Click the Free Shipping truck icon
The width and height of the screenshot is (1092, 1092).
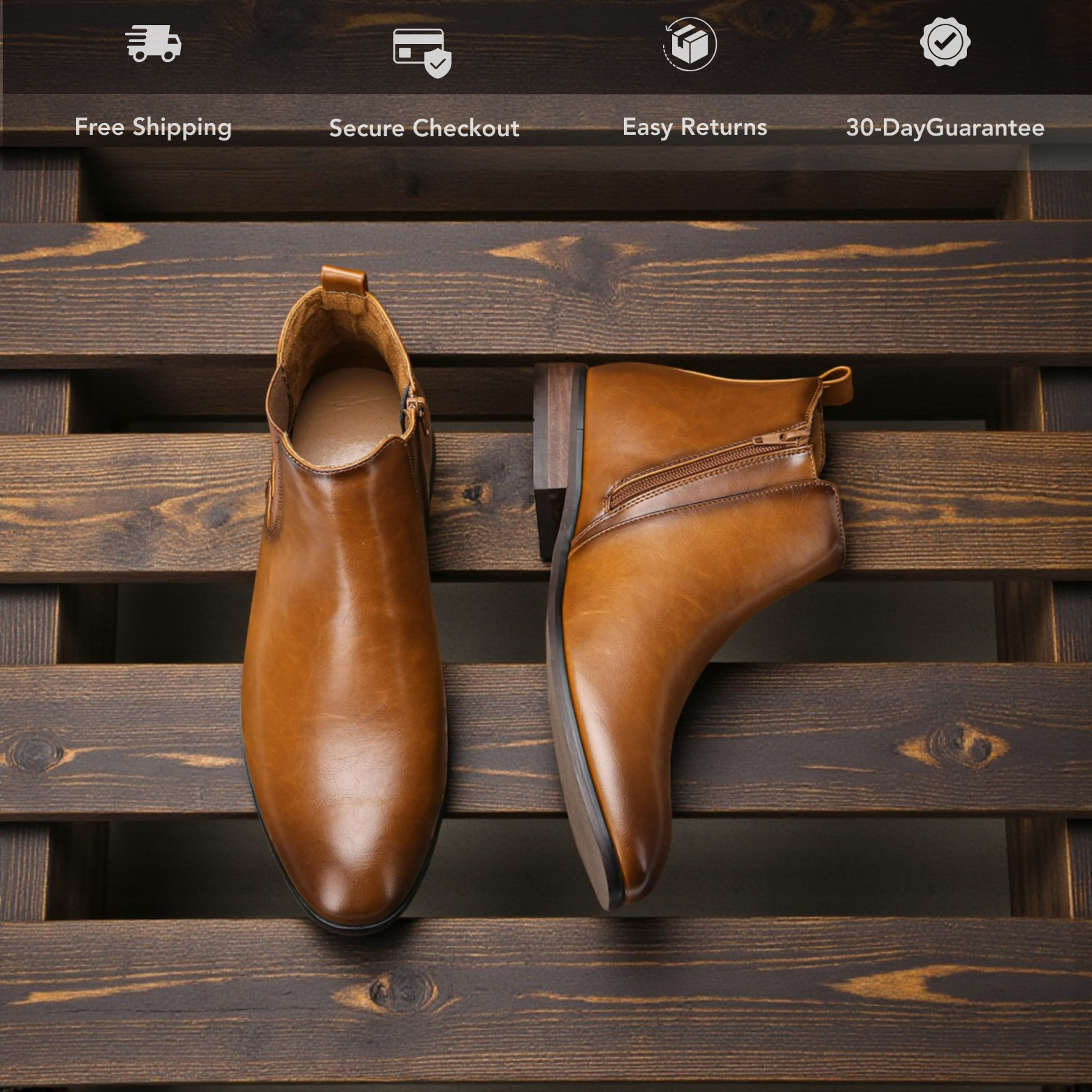point(153,44)
